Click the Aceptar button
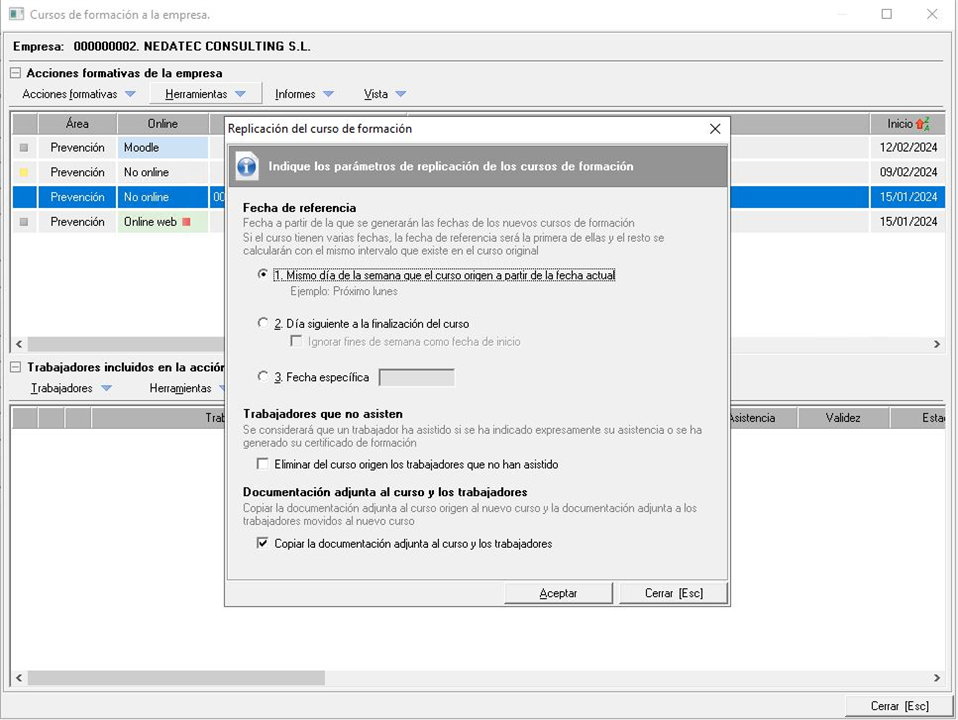The width and height of the screenshot is (958, 720). point(558,593)
